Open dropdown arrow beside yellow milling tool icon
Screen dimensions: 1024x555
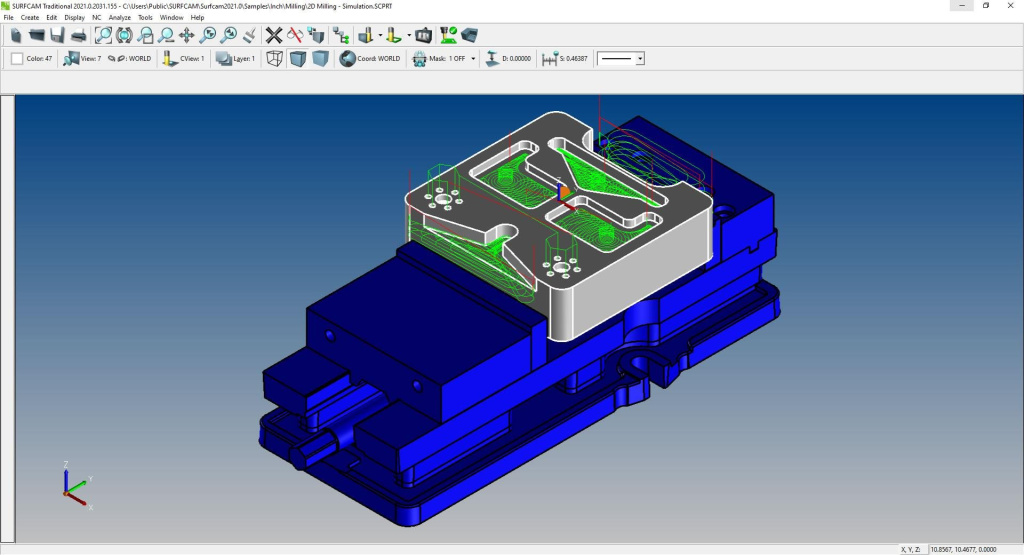[381, 36]
